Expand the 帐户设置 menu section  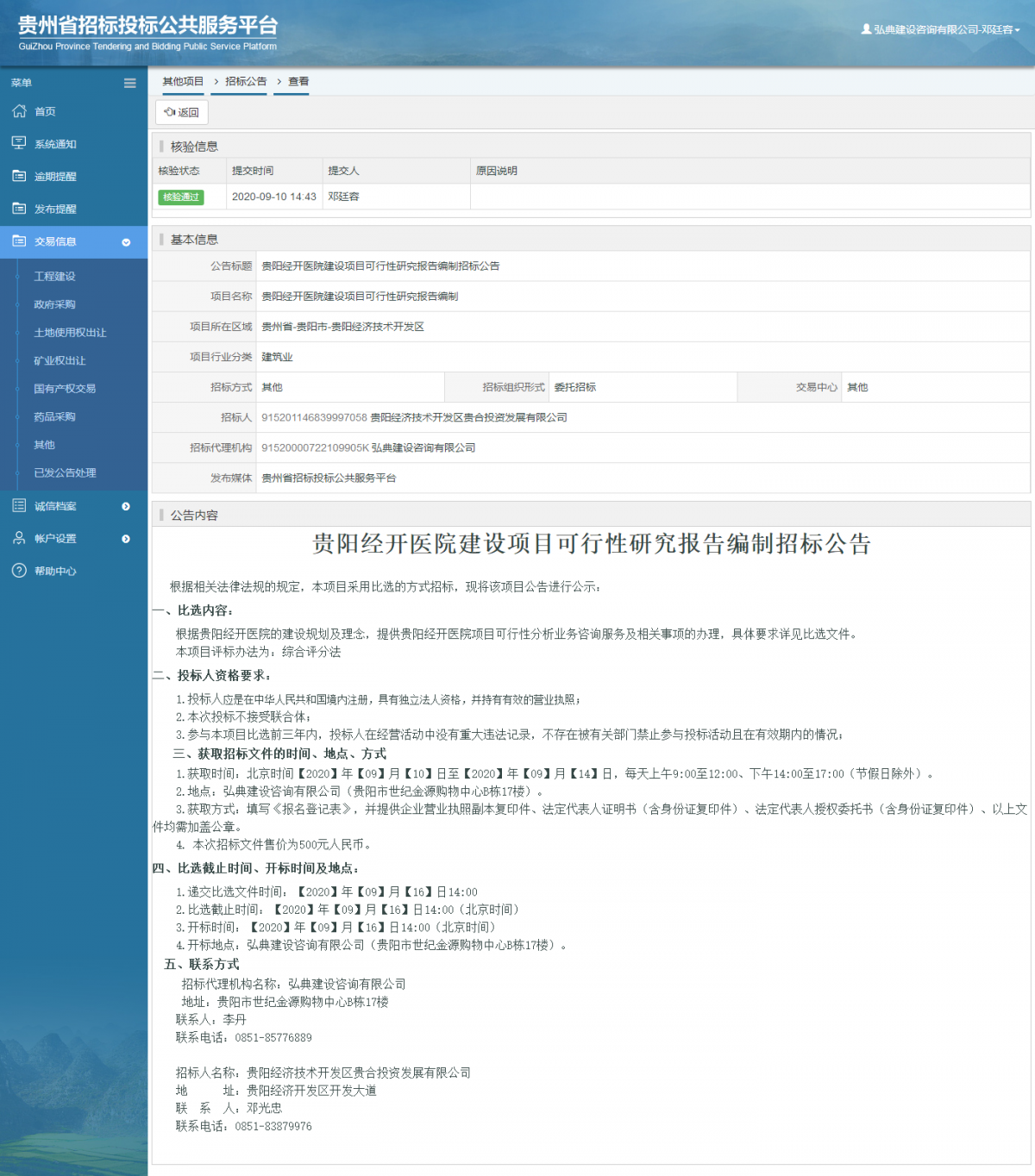tap(127, 538)
